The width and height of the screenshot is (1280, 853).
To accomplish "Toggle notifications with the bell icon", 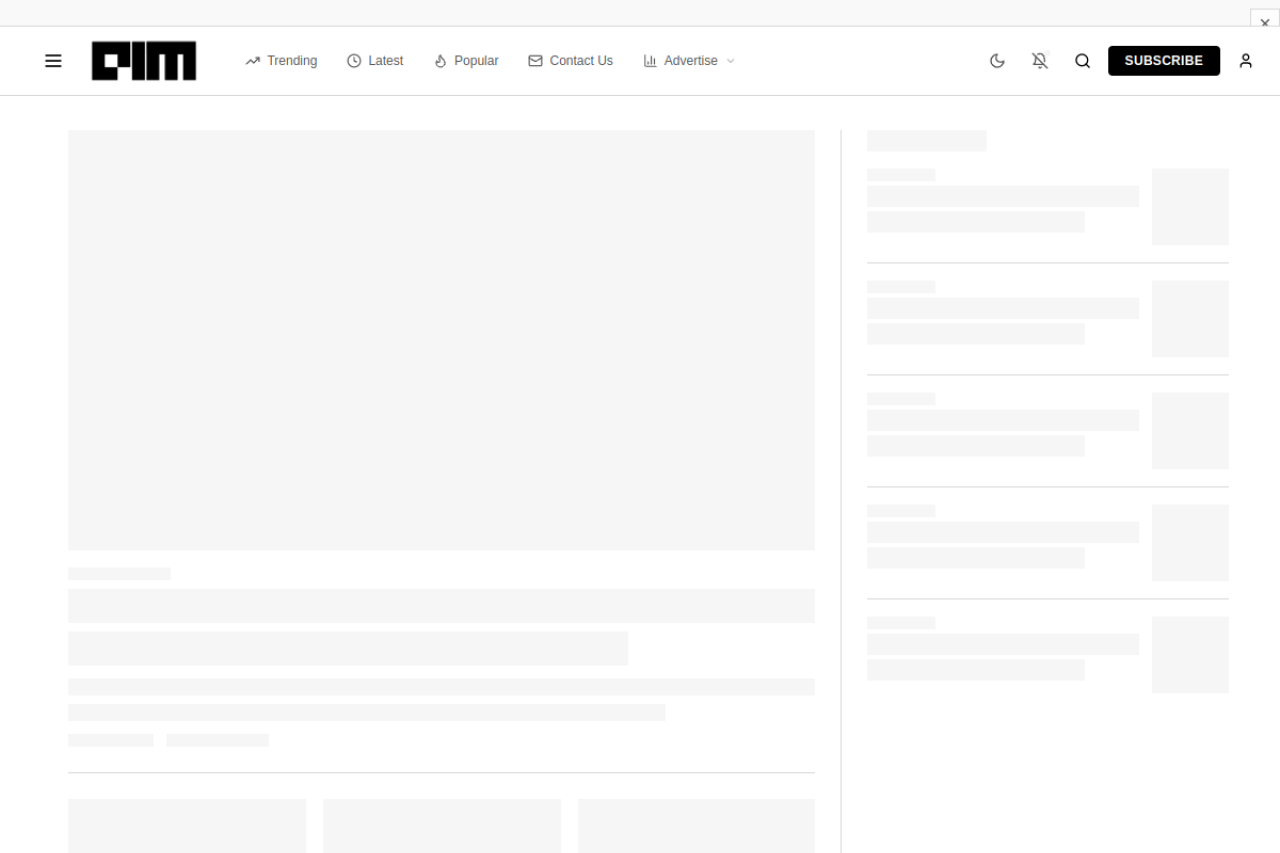I will coord(1040,61).
